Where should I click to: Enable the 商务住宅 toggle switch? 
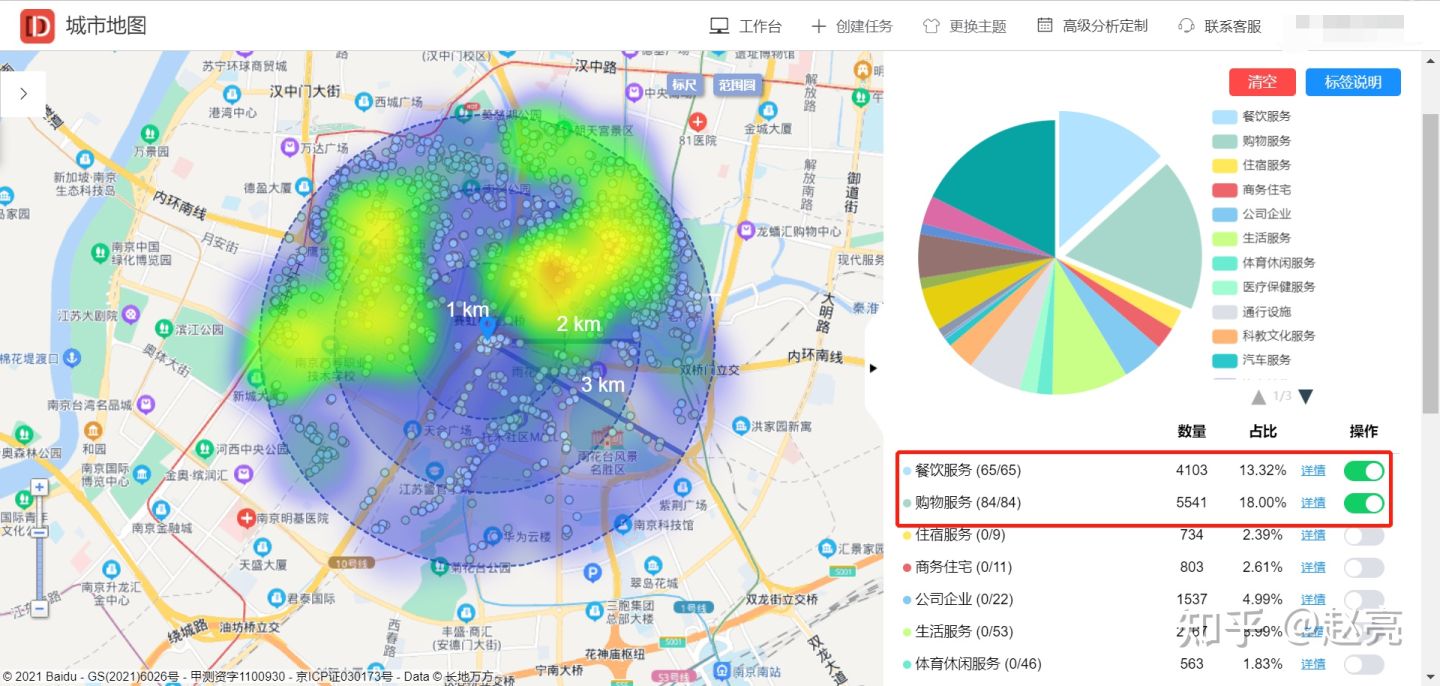click(x=1364, y=568)
